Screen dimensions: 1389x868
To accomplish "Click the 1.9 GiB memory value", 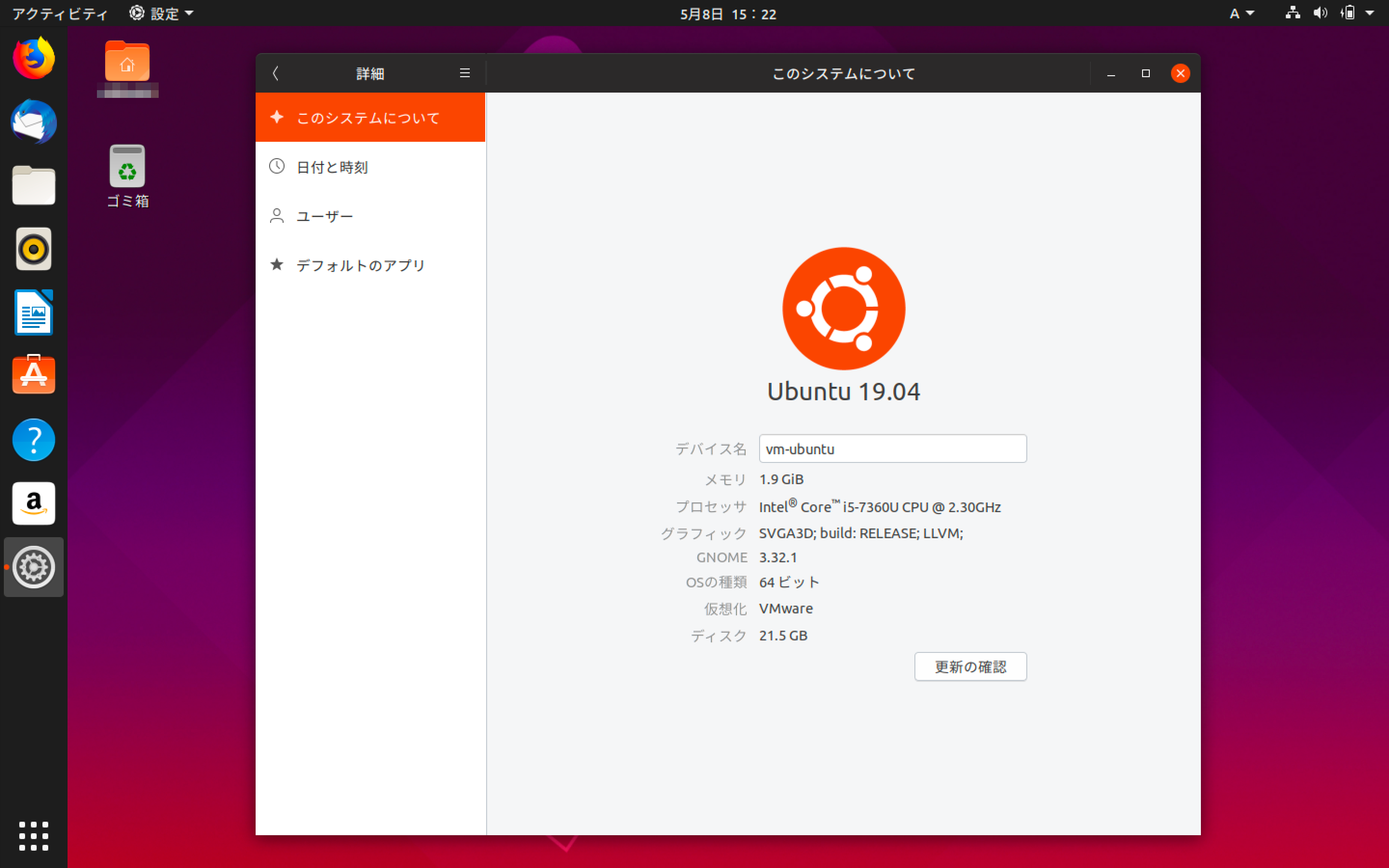I will (x=781, y=479).
